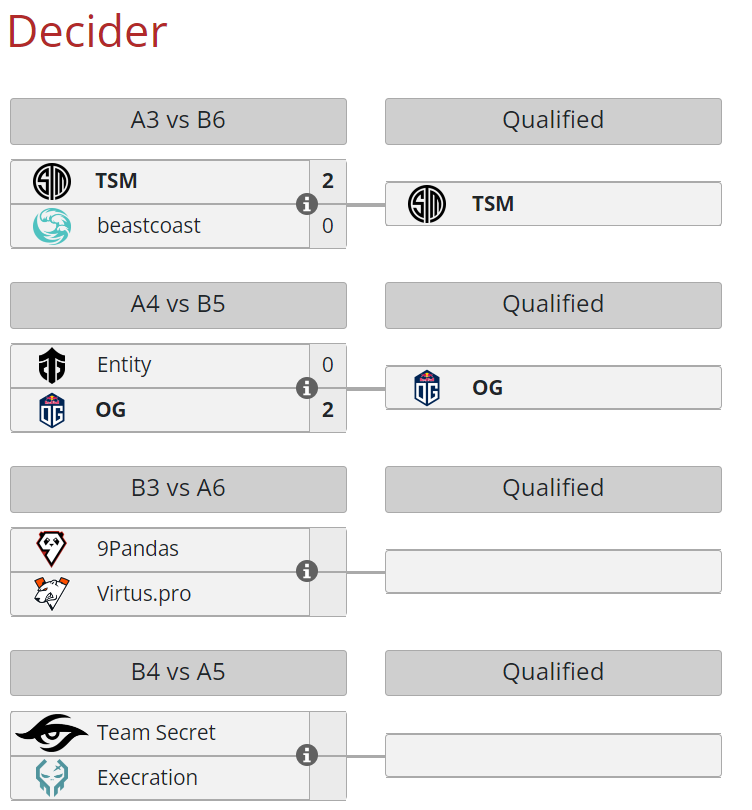
Task: Click the beastcoast team logo
Action: coord(52,226)
